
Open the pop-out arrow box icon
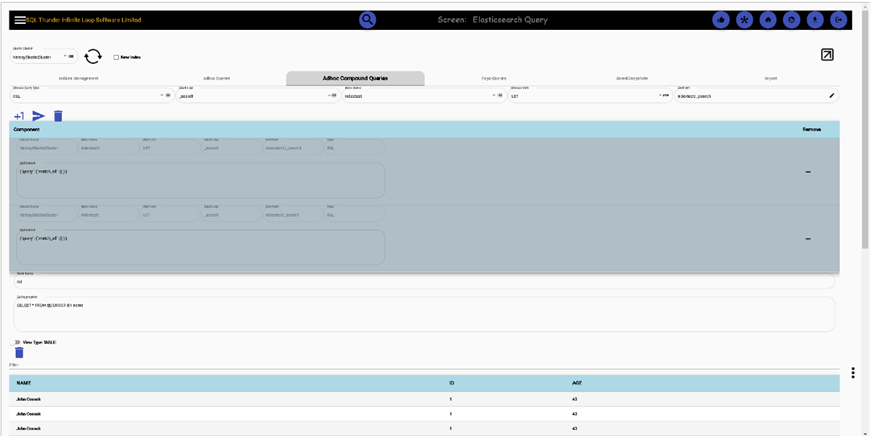click(x=827, y=54)
